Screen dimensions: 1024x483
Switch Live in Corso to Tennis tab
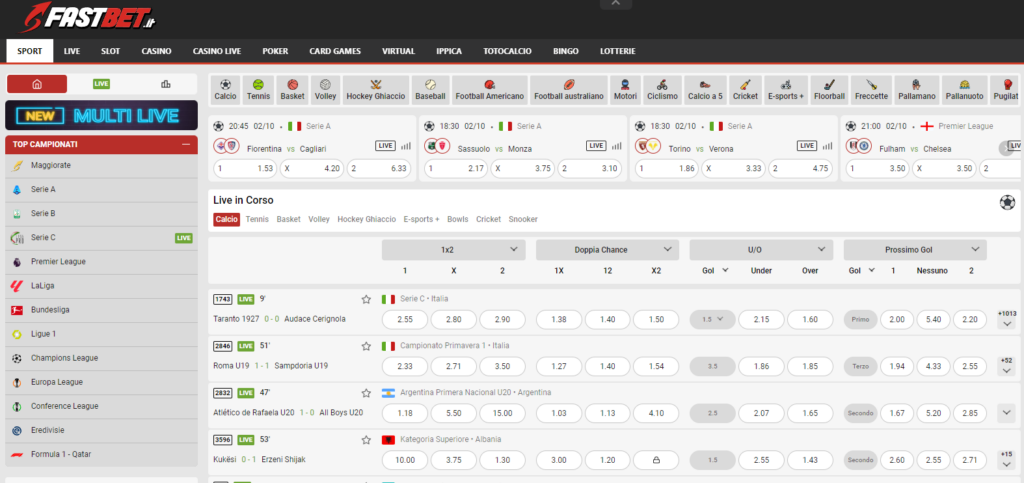coord(257,219)
